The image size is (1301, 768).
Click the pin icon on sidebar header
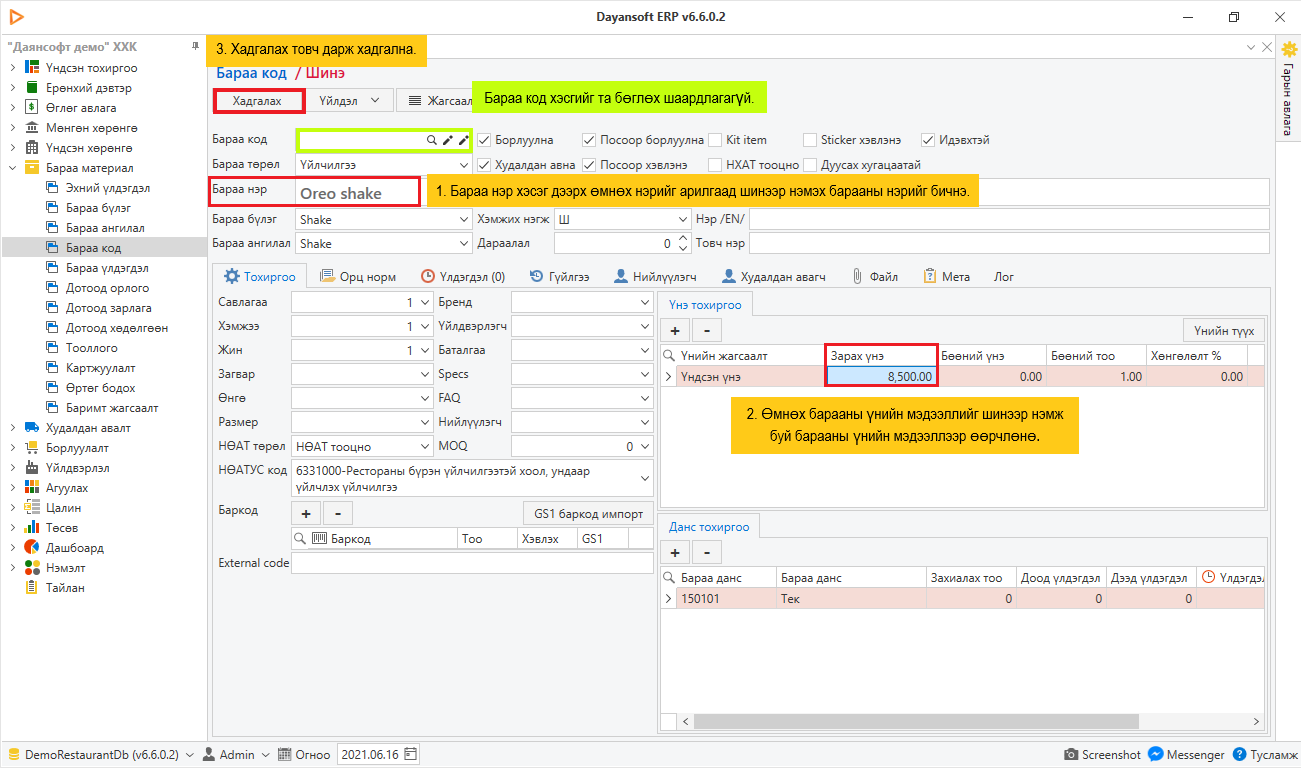tap(196, 47)
